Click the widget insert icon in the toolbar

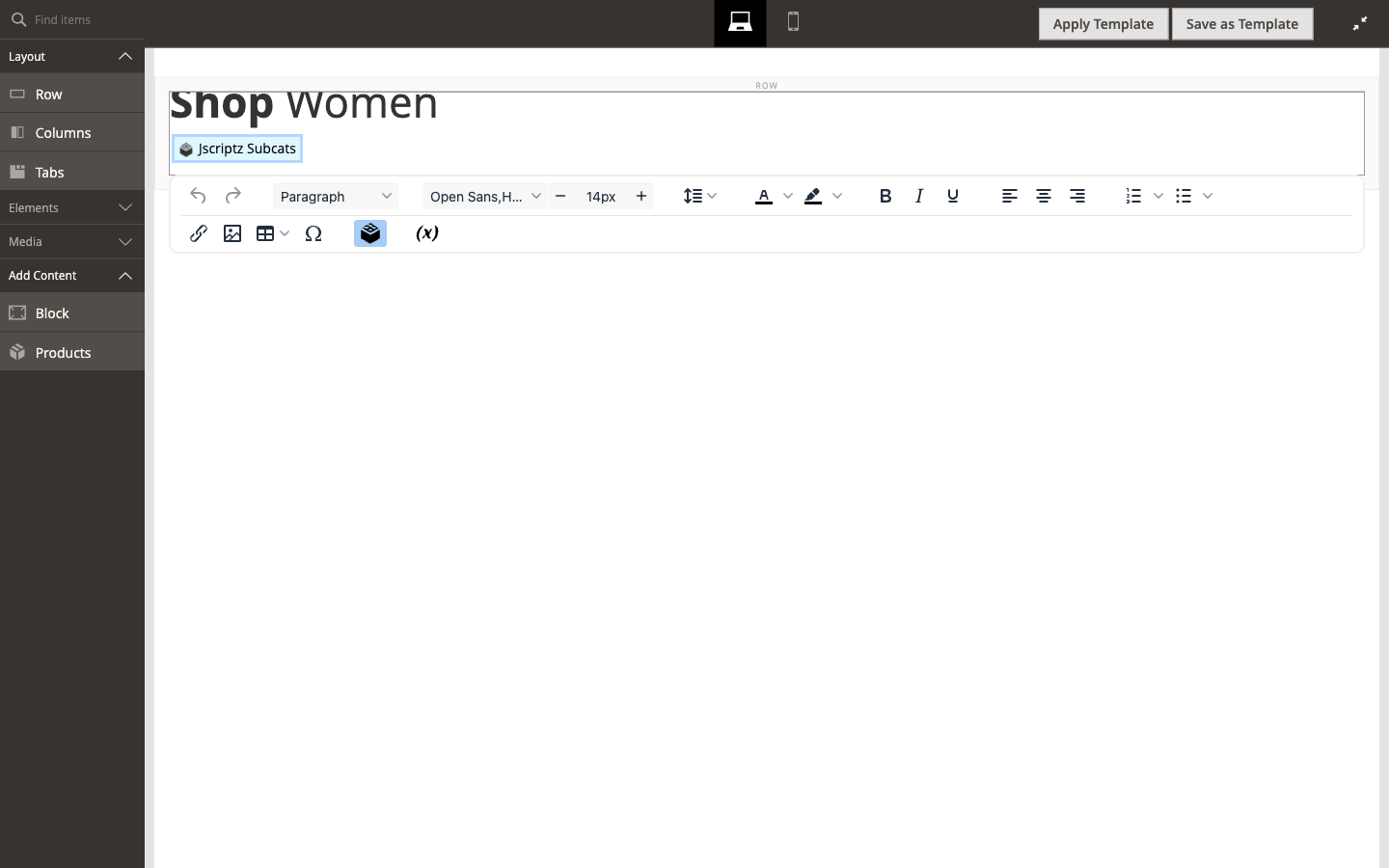pos(370,232)
